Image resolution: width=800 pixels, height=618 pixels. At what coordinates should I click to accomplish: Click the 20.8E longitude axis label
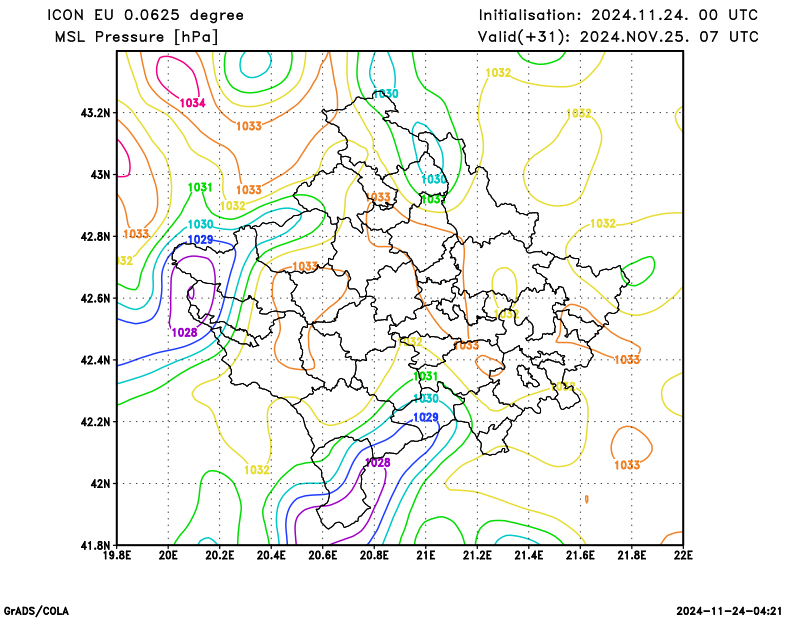coord(374,555)
